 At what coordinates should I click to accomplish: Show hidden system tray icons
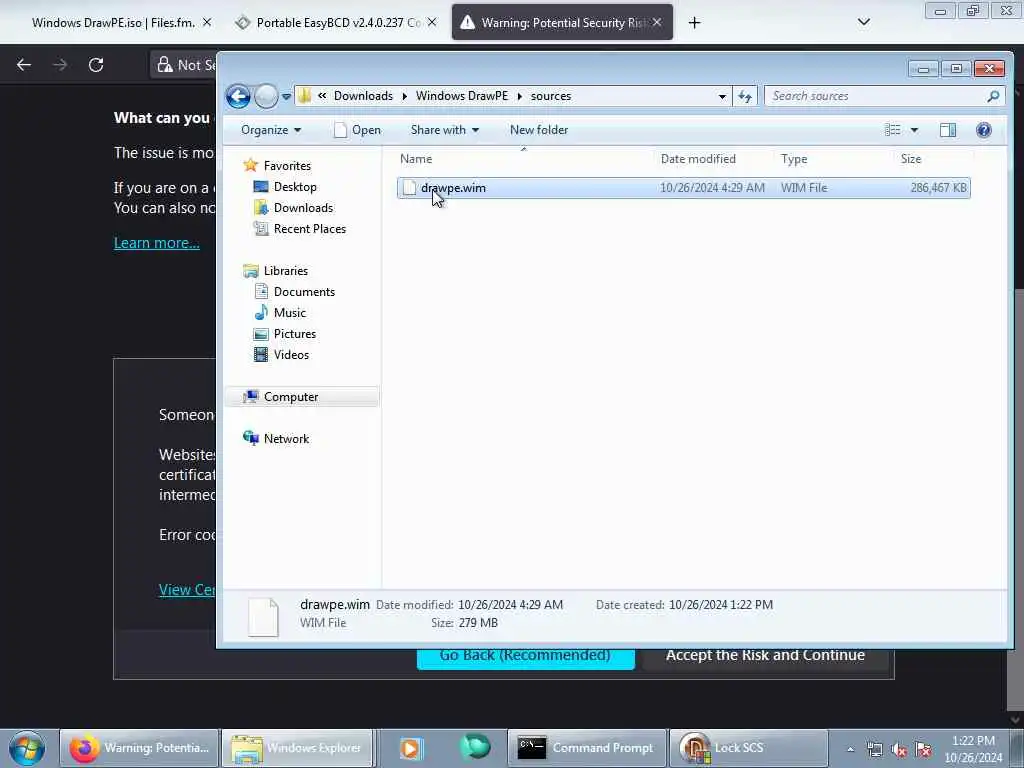coord(850,750)
